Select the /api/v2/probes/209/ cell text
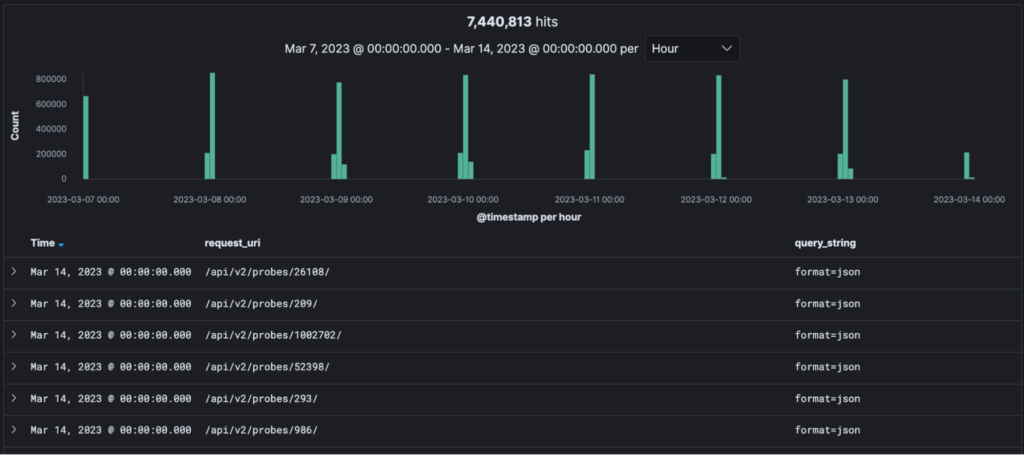Viewport: 1024px width, 455px height. pyautogui.click(x=261, y=304)
